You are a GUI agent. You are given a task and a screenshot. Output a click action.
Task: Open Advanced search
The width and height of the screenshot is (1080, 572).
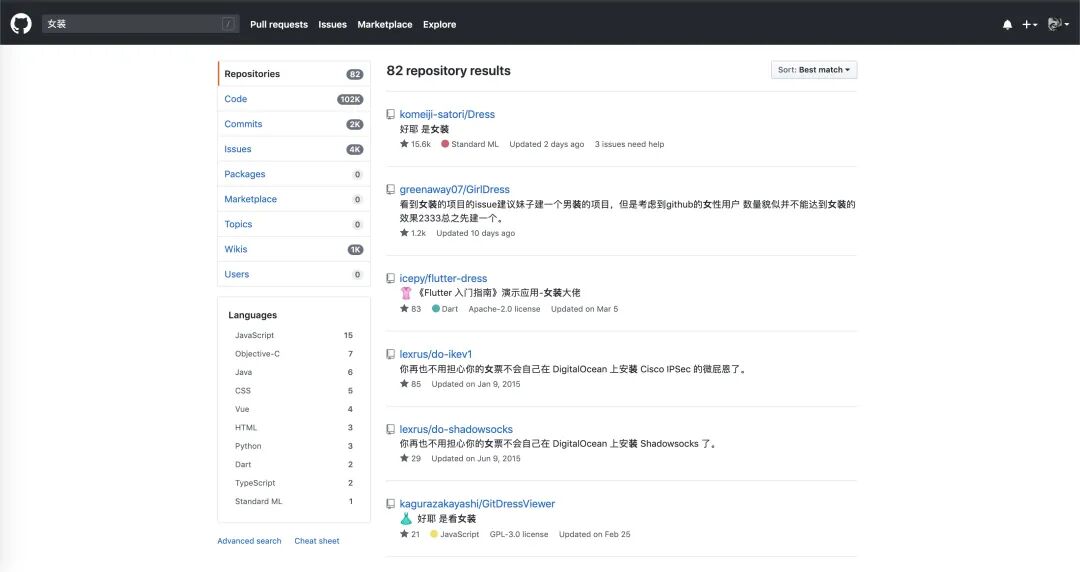[249, 541]
